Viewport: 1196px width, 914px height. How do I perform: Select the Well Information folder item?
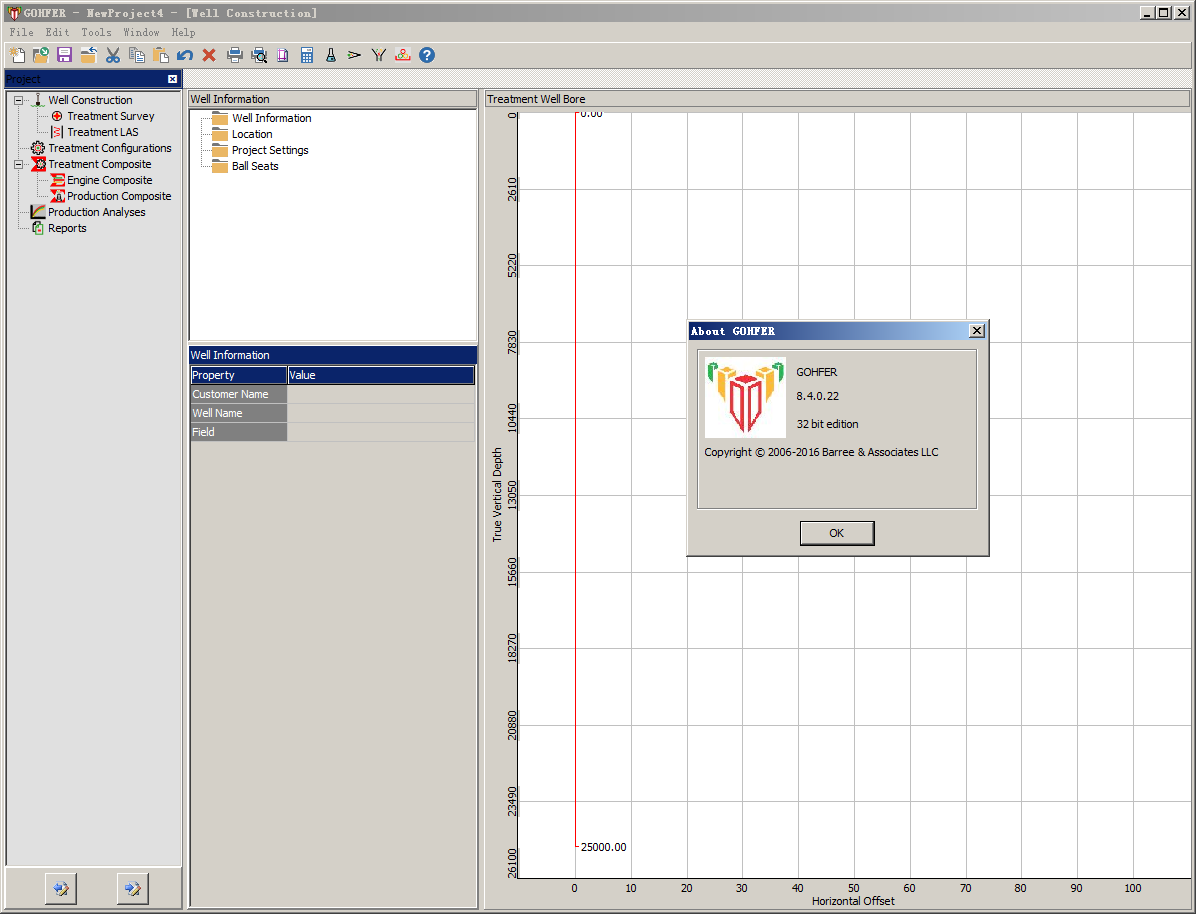[x=272, y=118]
